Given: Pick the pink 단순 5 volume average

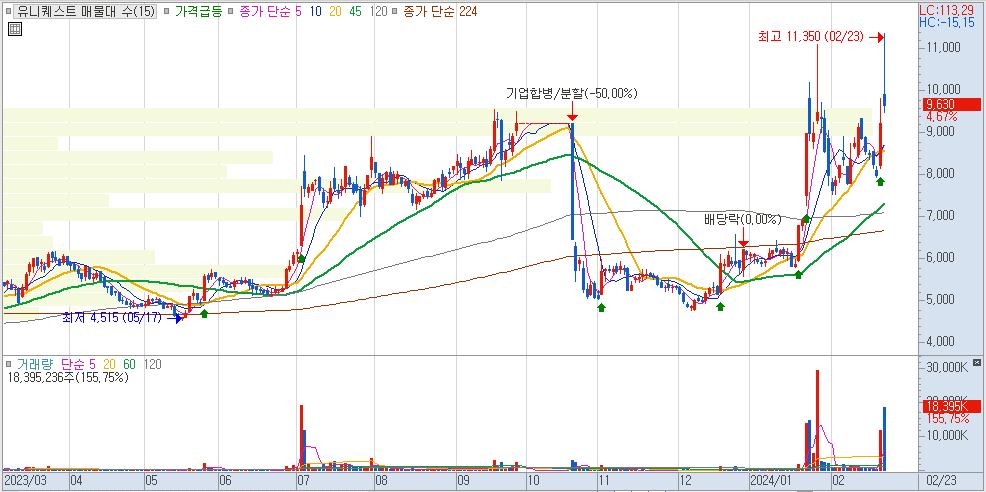Looking at the screenshot, I should click(x=79, y=364).
